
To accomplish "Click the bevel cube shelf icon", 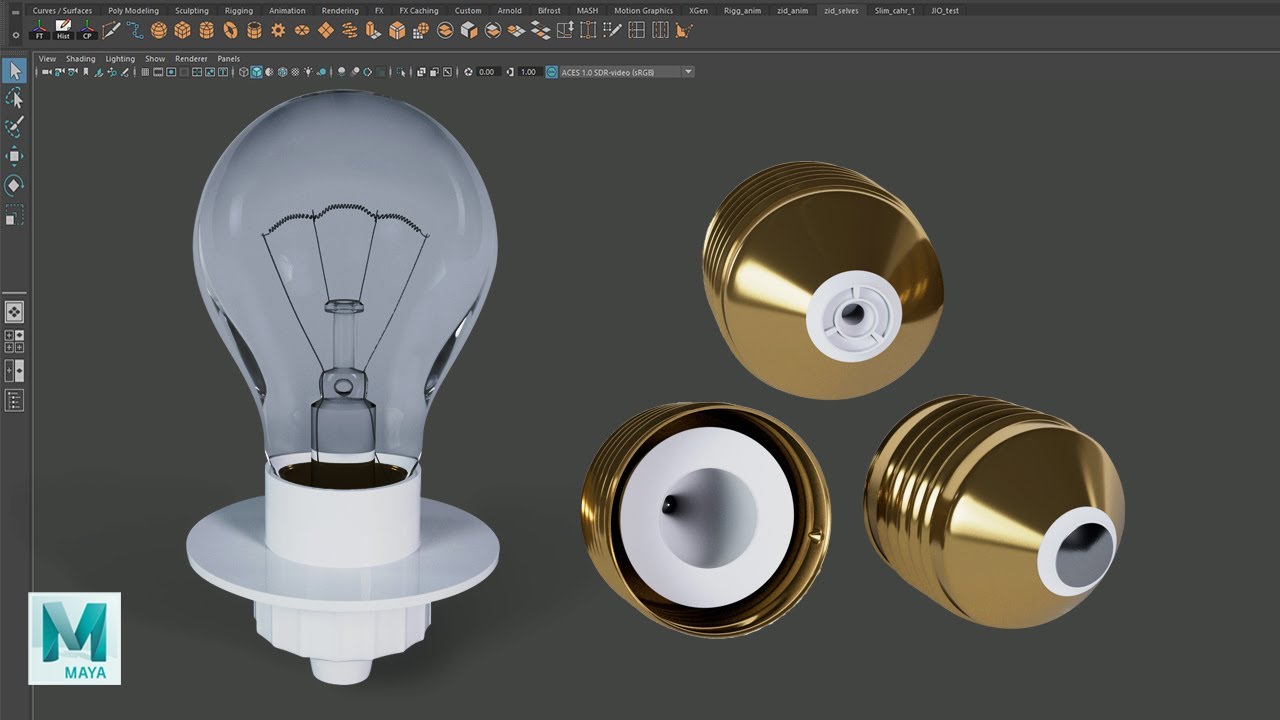I will pos(397,30).
